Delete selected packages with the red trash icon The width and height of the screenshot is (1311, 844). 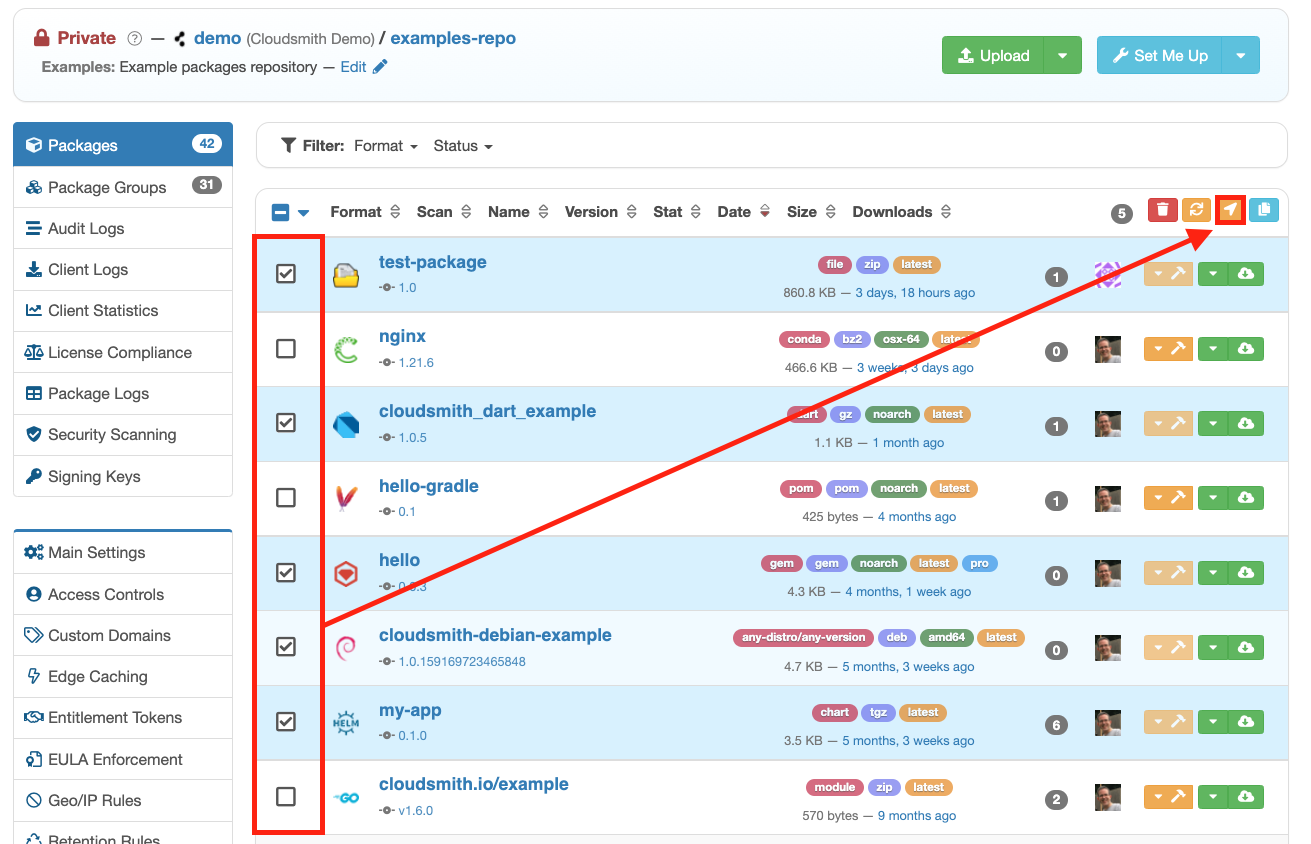point(1161,210)
